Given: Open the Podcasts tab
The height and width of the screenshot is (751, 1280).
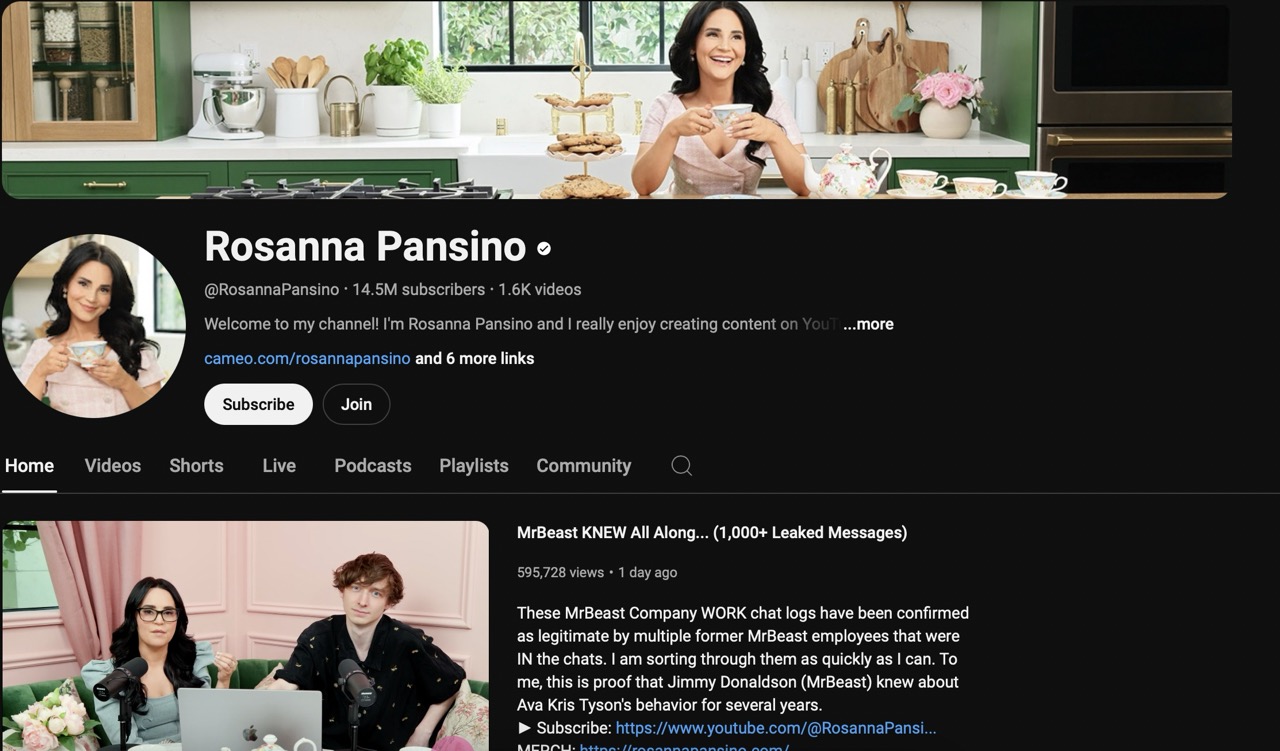Looking at the screenshot, I should pos(373,466).
